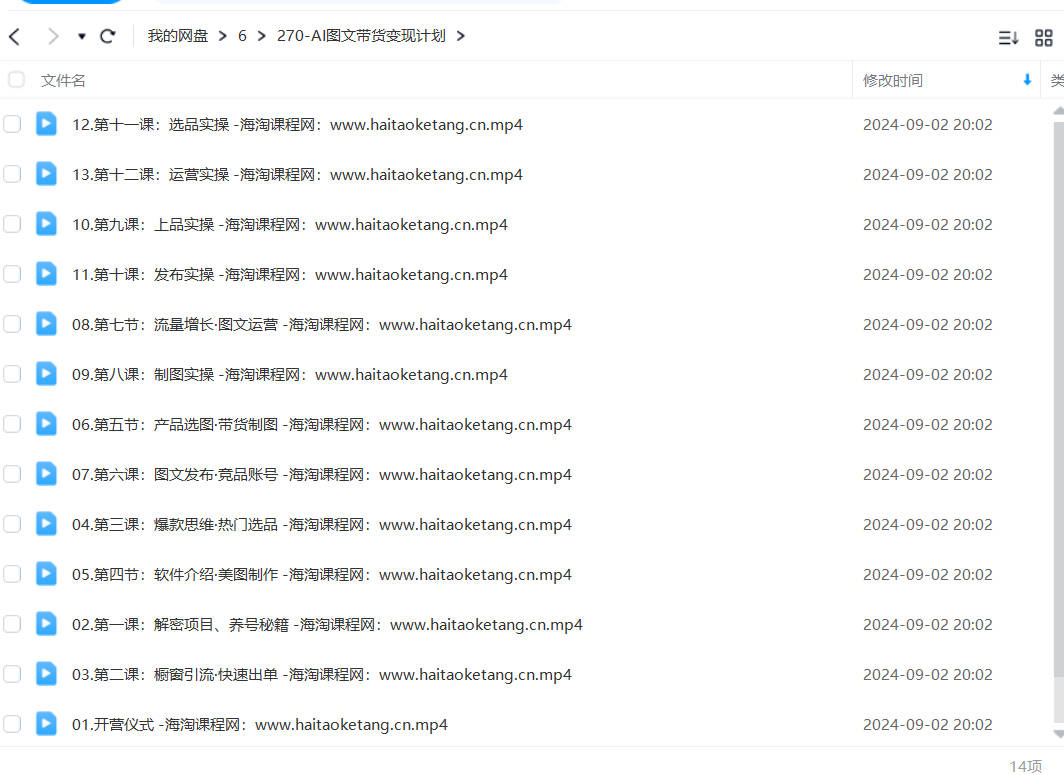This screenshot has width=1064, height=775.
Task: Check the box for 10.第九课 上品实操
Action: click(x=12, y=224)
